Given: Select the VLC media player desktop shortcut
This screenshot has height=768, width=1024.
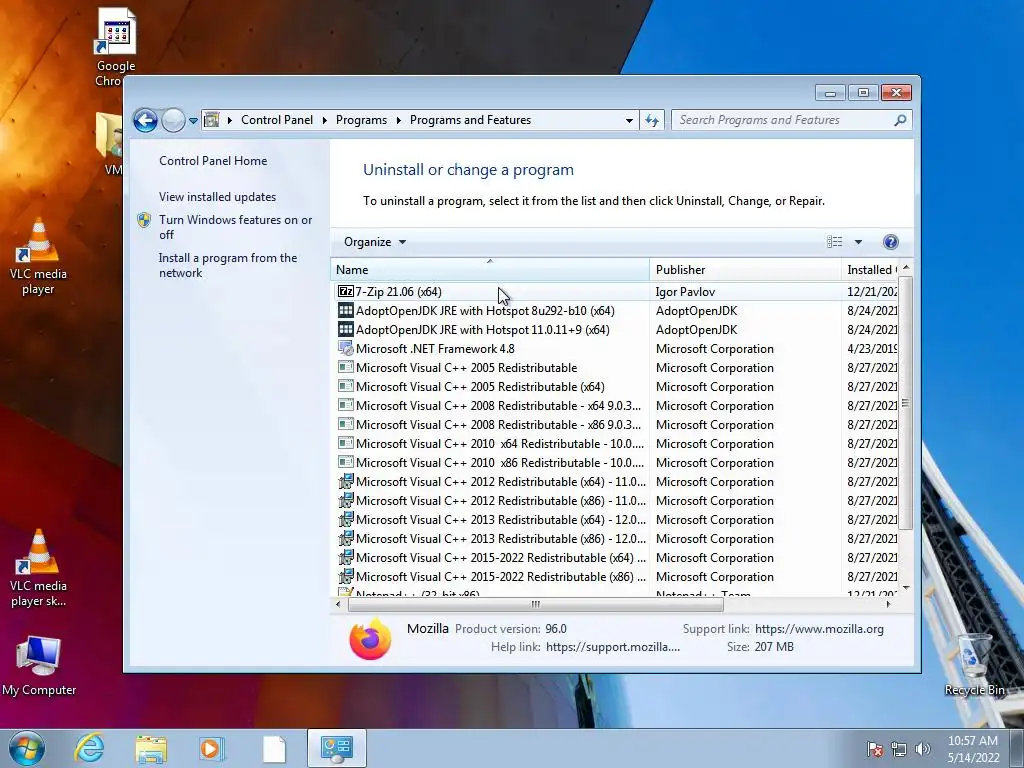Looking at the screenshot, I should coord(38,257).
